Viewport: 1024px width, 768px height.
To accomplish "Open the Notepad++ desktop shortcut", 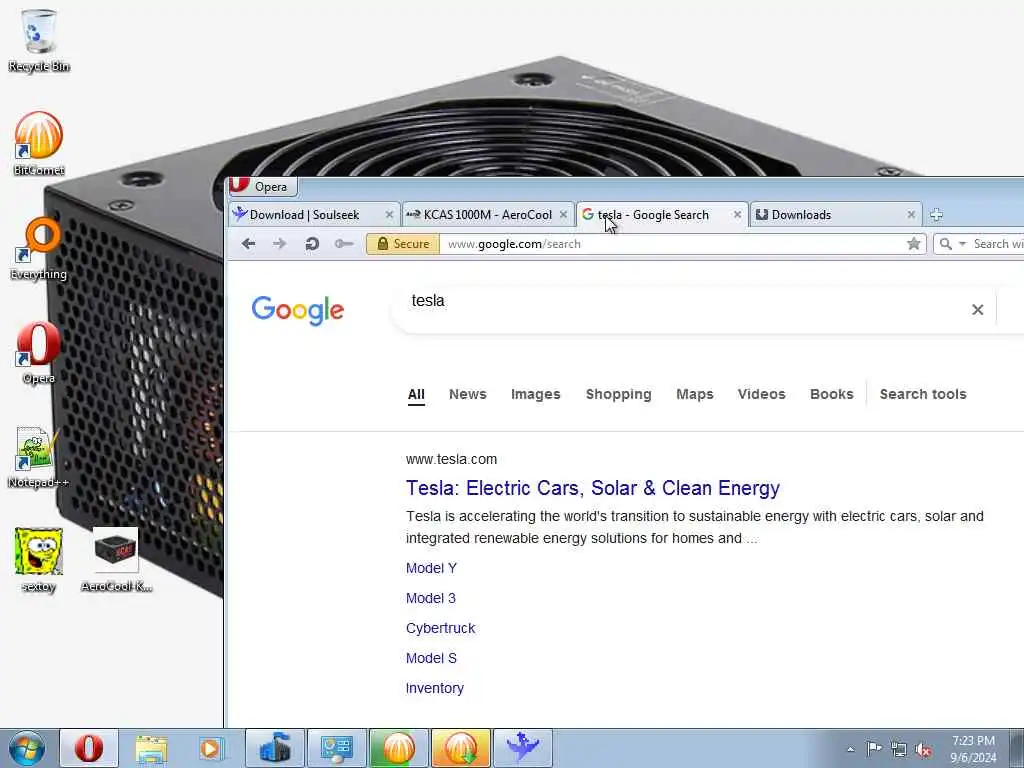I will [39, 457].
